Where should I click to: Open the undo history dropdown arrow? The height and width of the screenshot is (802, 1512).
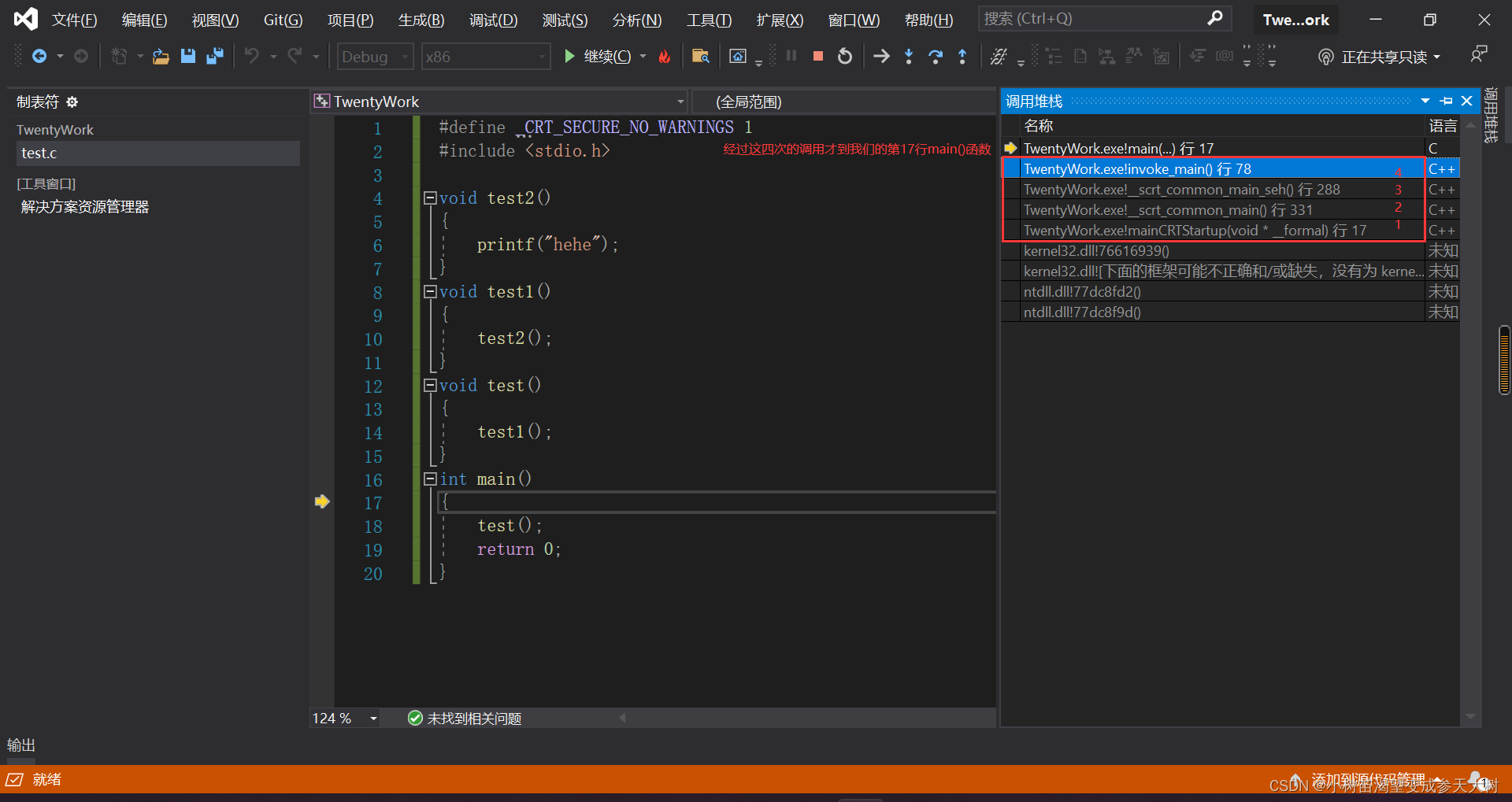pos(273,56)
